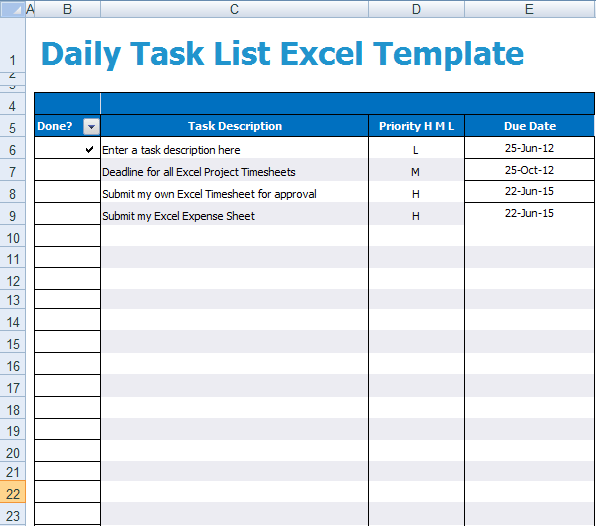Click the Done cell in row 22
The width and height of the screenshot is (598, 526).
point(68,492)
